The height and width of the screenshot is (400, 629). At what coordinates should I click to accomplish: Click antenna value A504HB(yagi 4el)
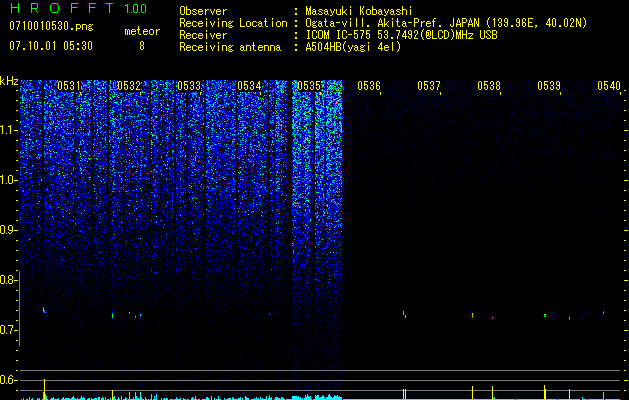coord(353,47)
